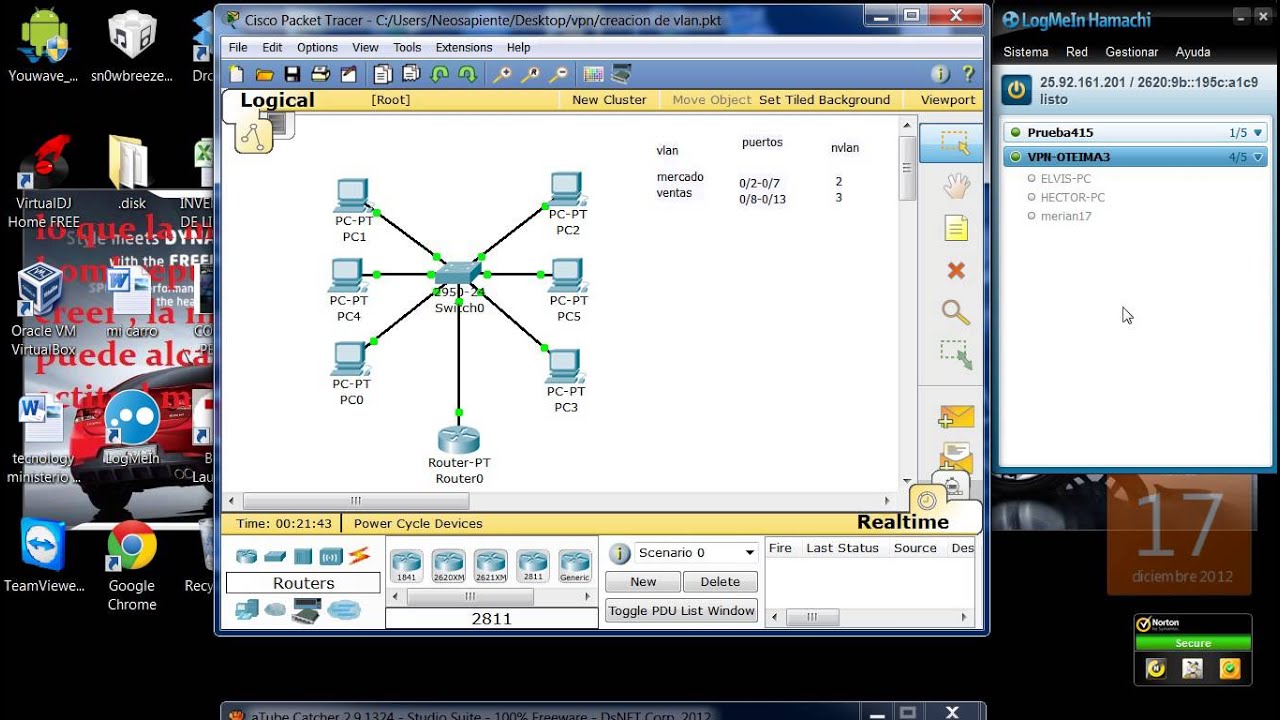Click the New scenario button

click(x=643, y=582)
